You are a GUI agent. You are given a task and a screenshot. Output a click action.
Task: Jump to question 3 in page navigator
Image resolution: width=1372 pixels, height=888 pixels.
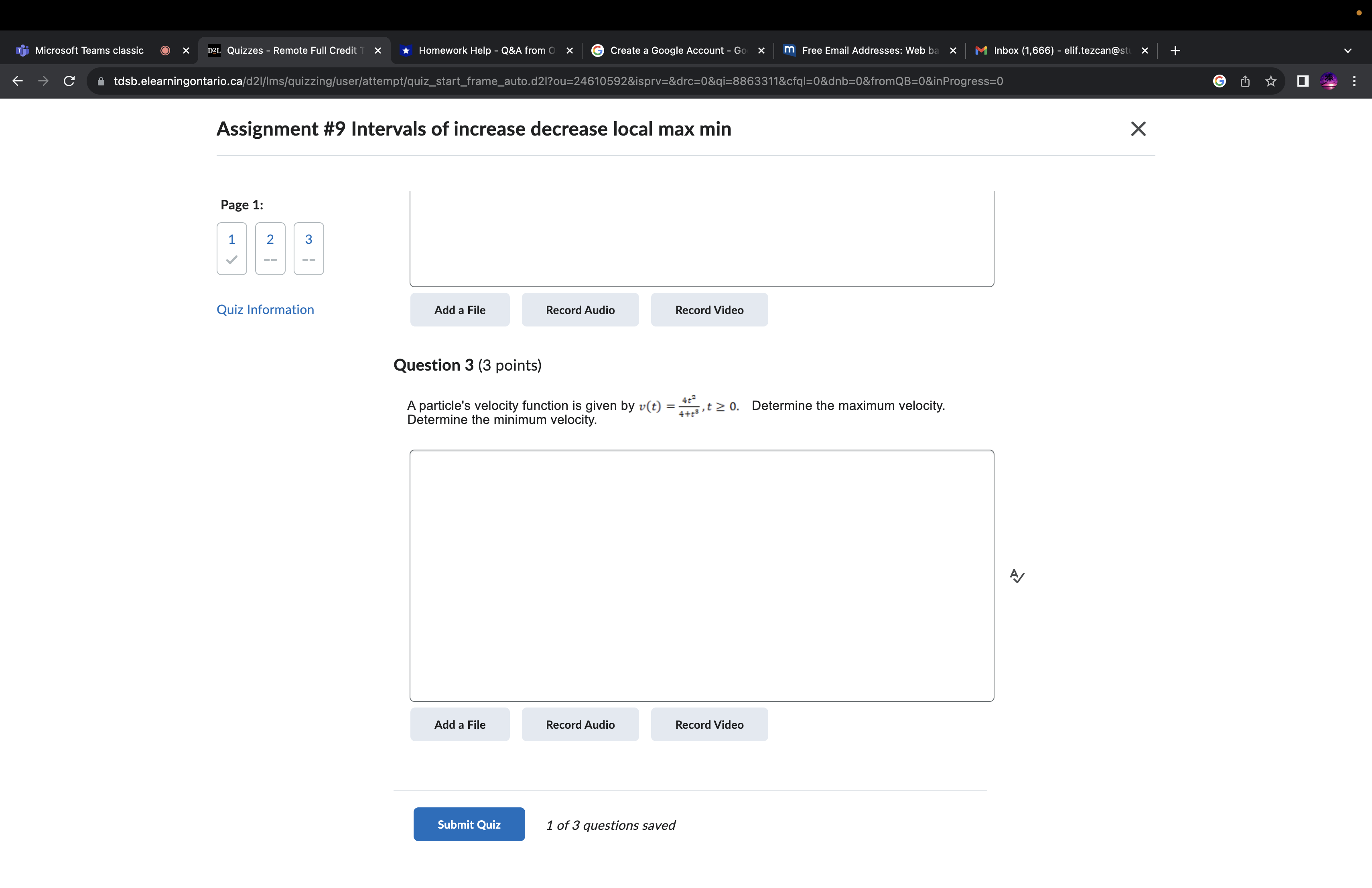(x=308, y=248)
